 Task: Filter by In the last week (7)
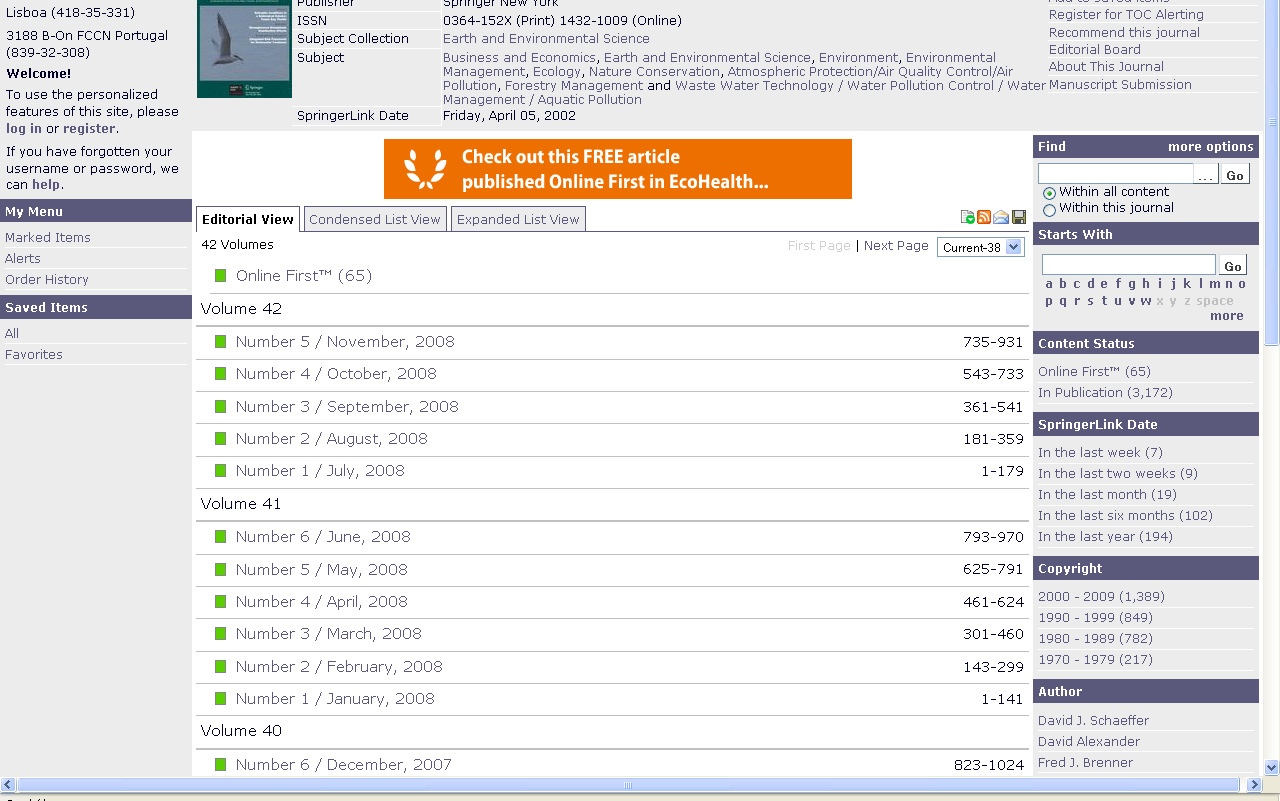click(1100, 452)
